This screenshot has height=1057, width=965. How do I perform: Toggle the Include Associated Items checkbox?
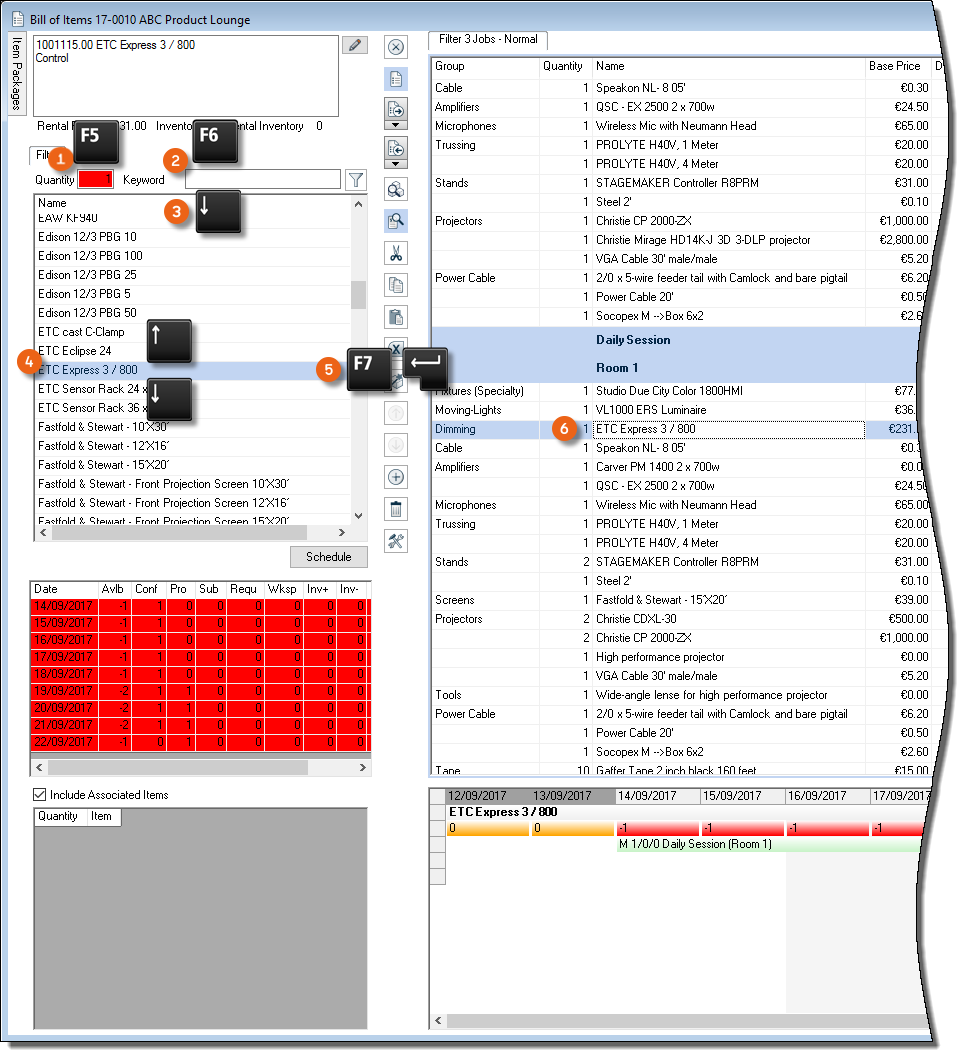[40, 795]
